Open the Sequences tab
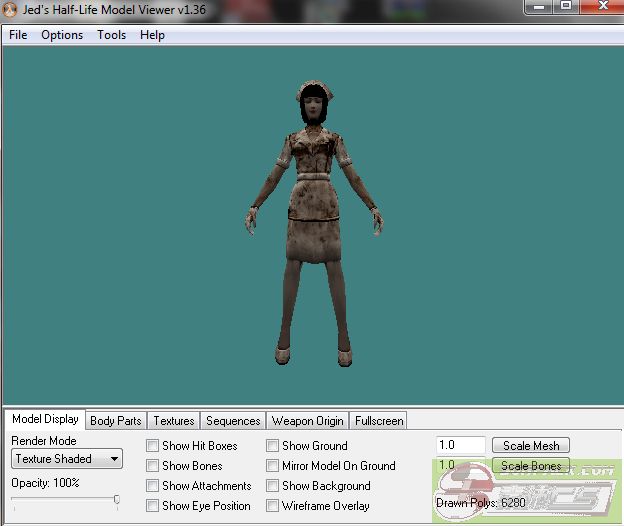This screenshot has width=624, height=526. pos(233,421)
